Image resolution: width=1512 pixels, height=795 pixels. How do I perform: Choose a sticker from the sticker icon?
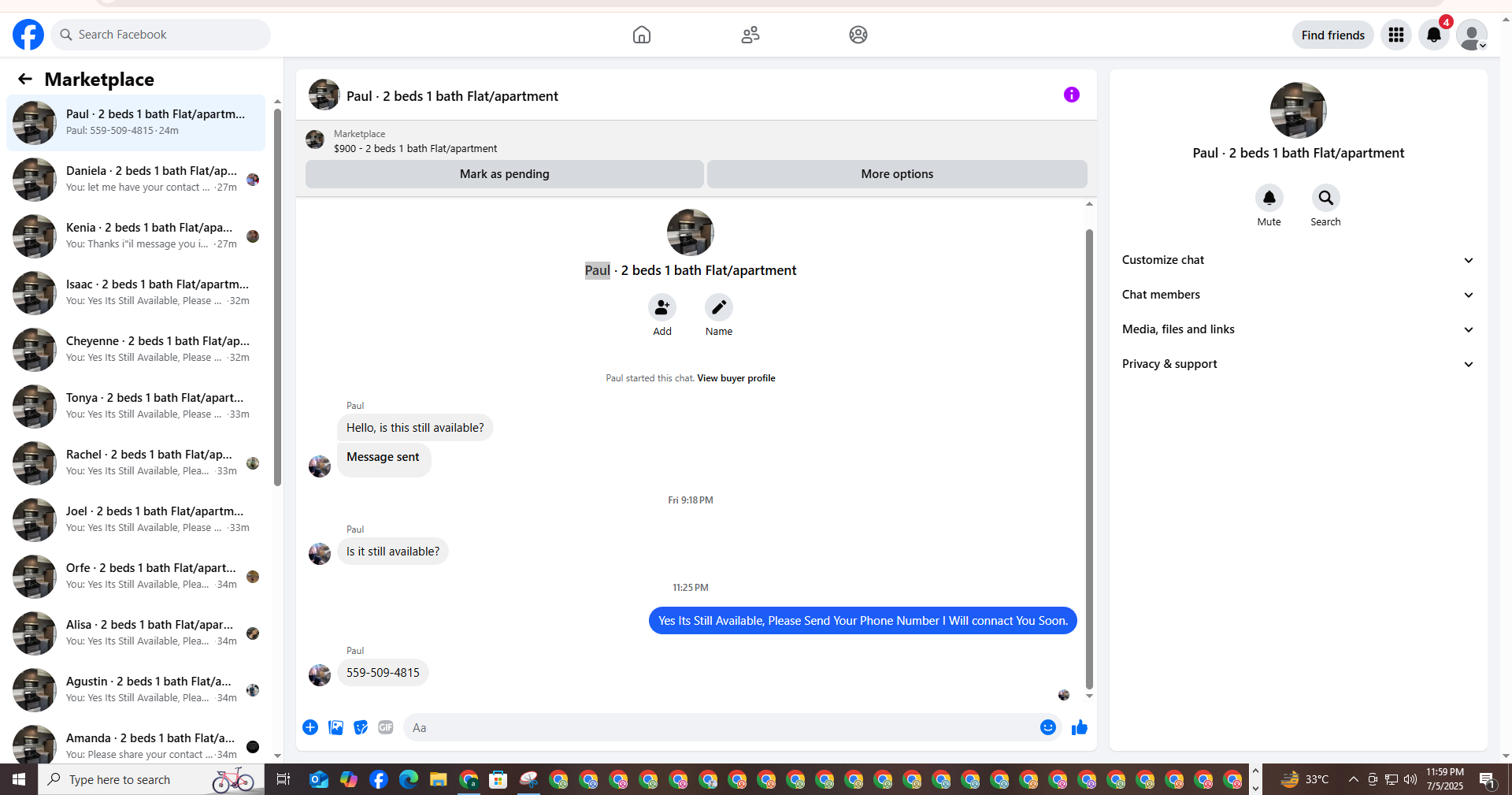(361, 727)
